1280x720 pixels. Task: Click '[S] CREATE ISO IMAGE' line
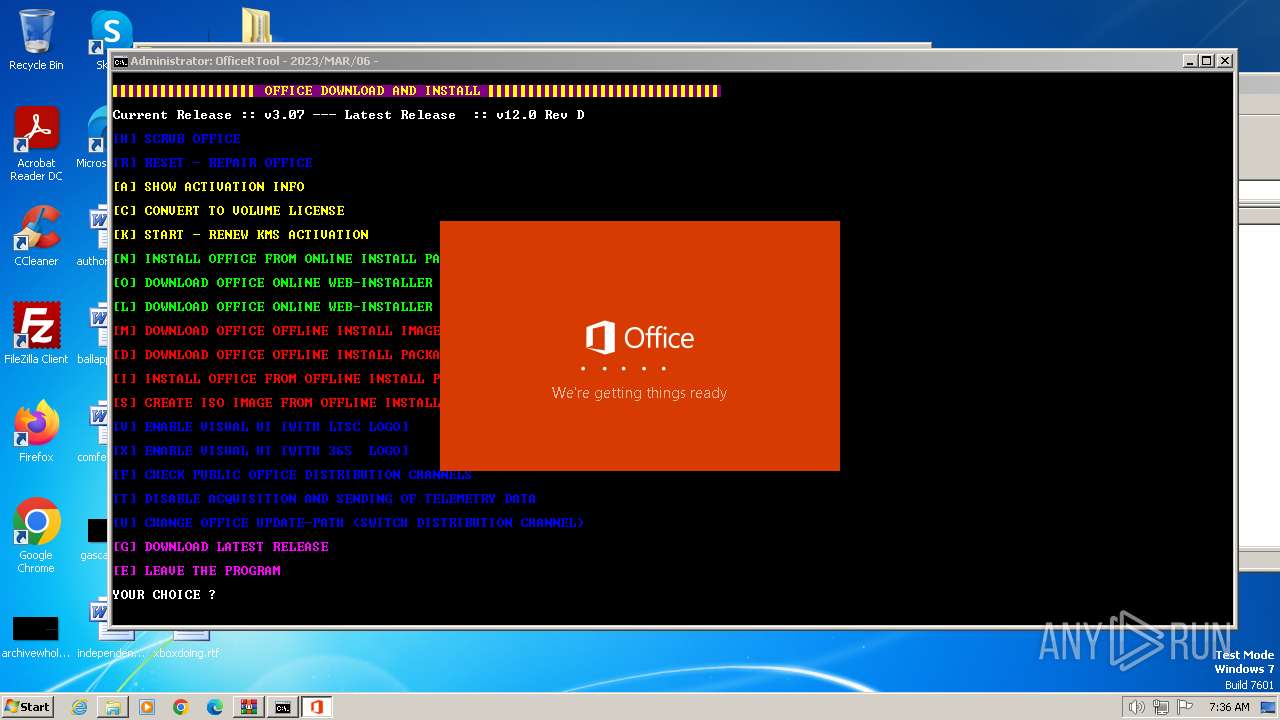tap(276, 403)
